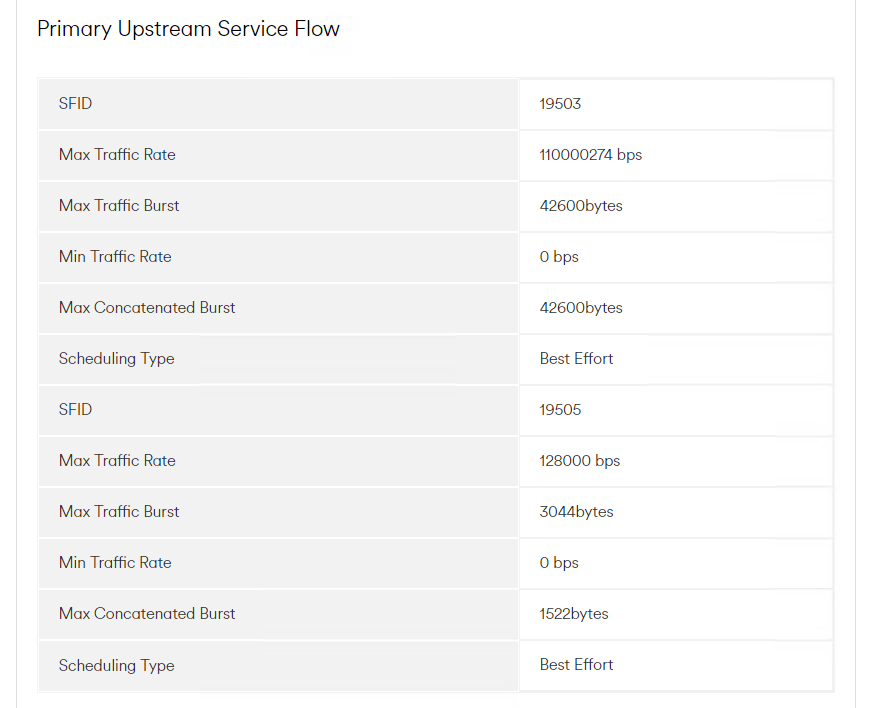
Task: Click the first Scheduling Type label
Action: tap(117, 359)
